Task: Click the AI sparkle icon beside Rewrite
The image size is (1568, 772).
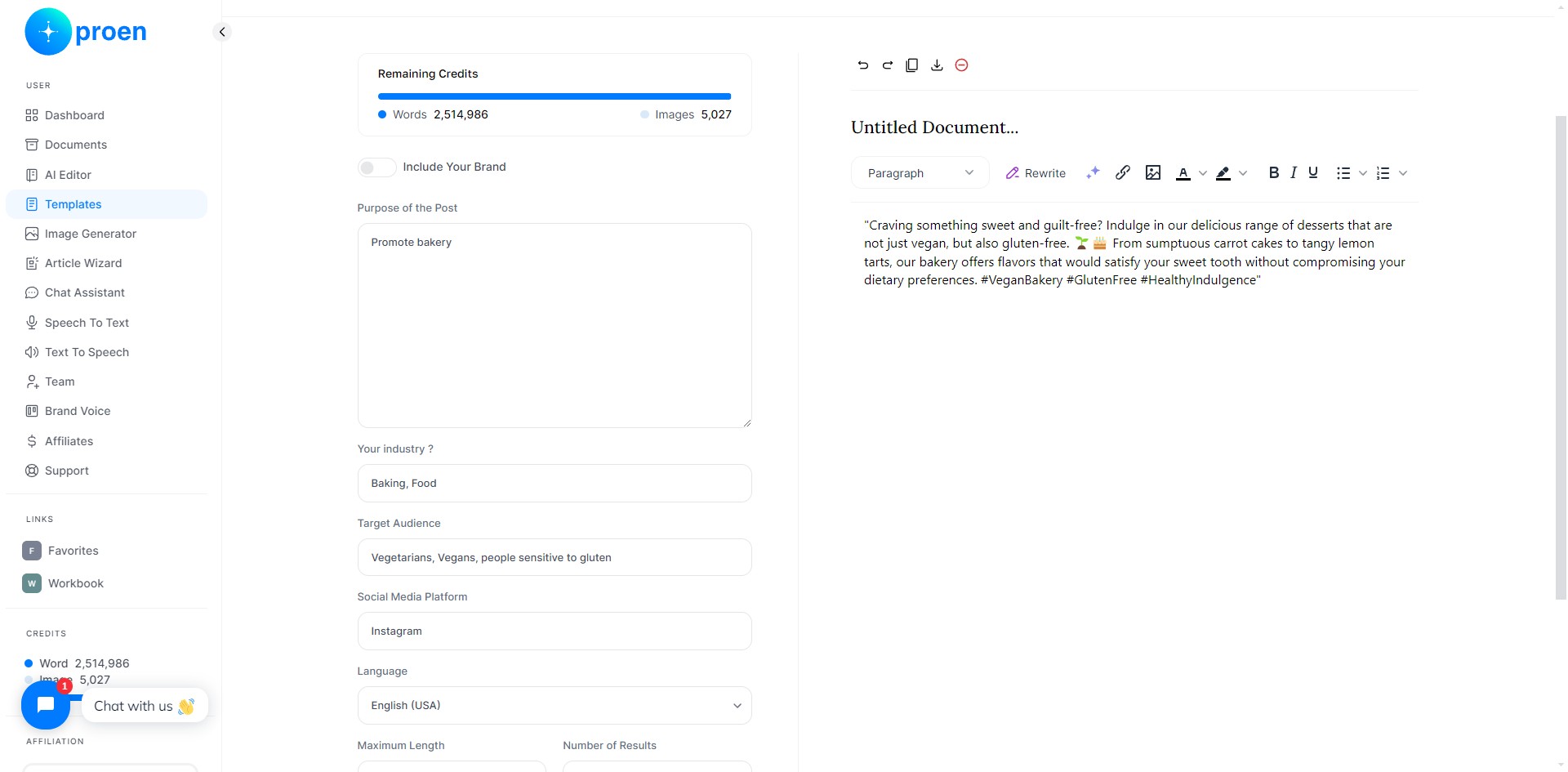Action: tap(1093, 172)
